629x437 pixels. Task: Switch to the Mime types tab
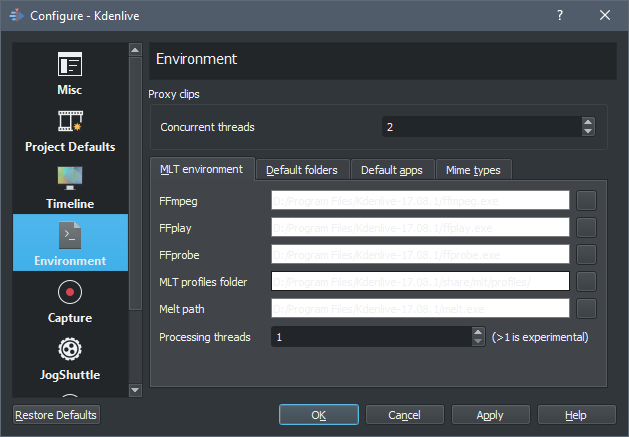coord(473,170)
